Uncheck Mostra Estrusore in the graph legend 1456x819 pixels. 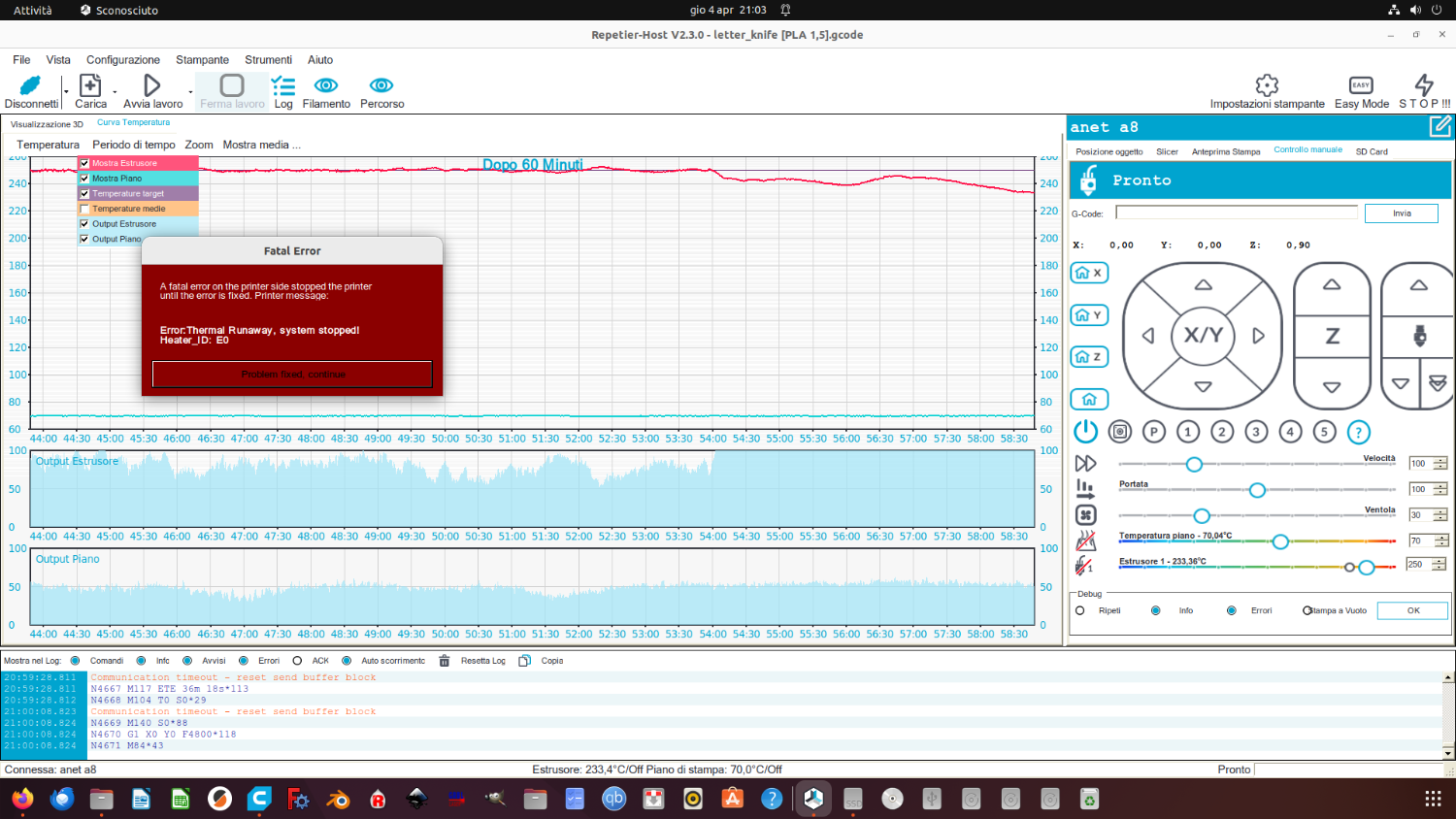point(84,163)
